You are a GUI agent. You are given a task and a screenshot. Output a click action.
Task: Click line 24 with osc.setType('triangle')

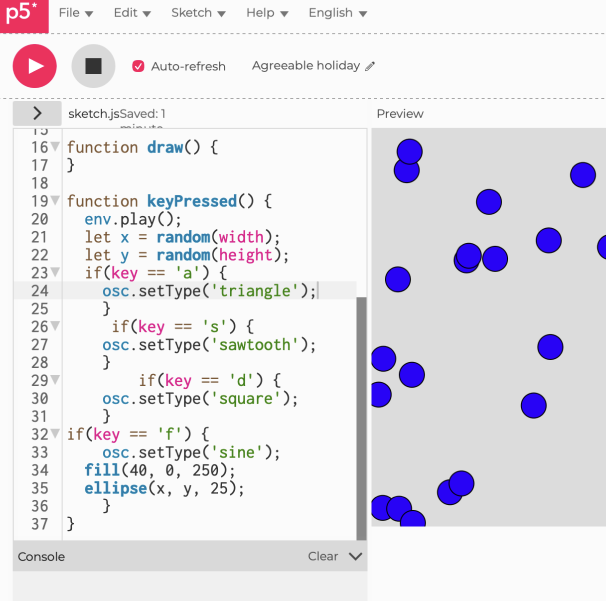pos(209,291)
